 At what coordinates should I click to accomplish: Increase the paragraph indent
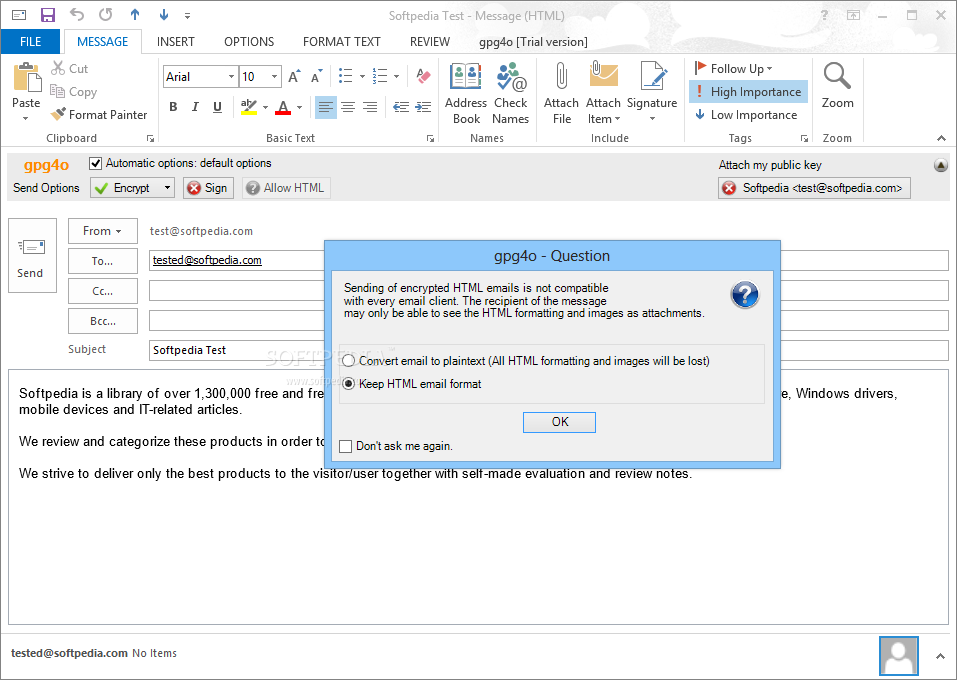423,107
